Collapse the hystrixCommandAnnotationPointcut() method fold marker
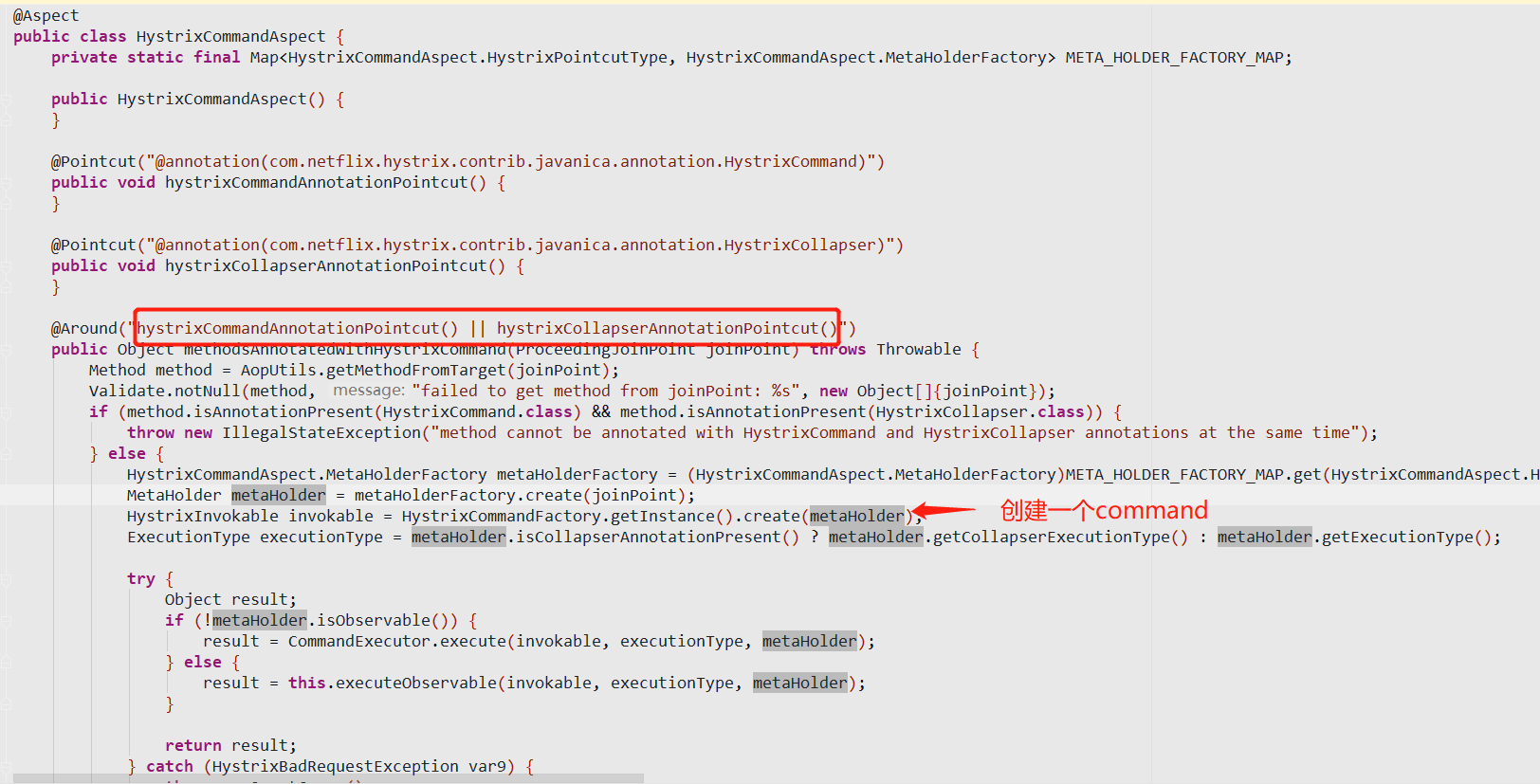 coord(8,183)
